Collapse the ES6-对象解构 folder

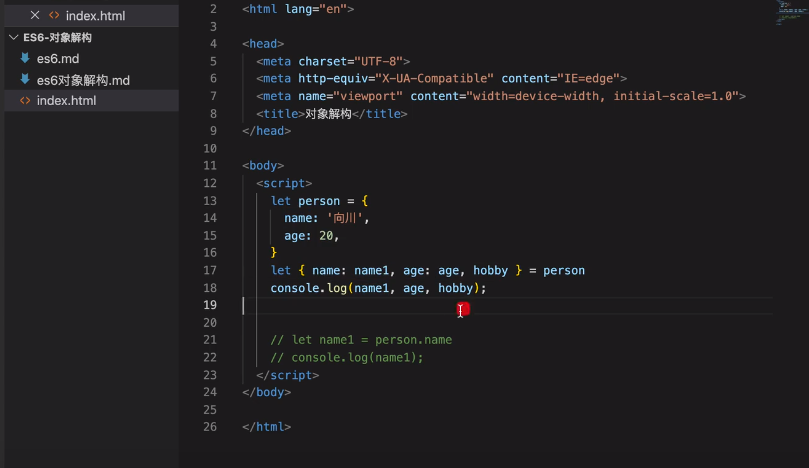point(14,37)
